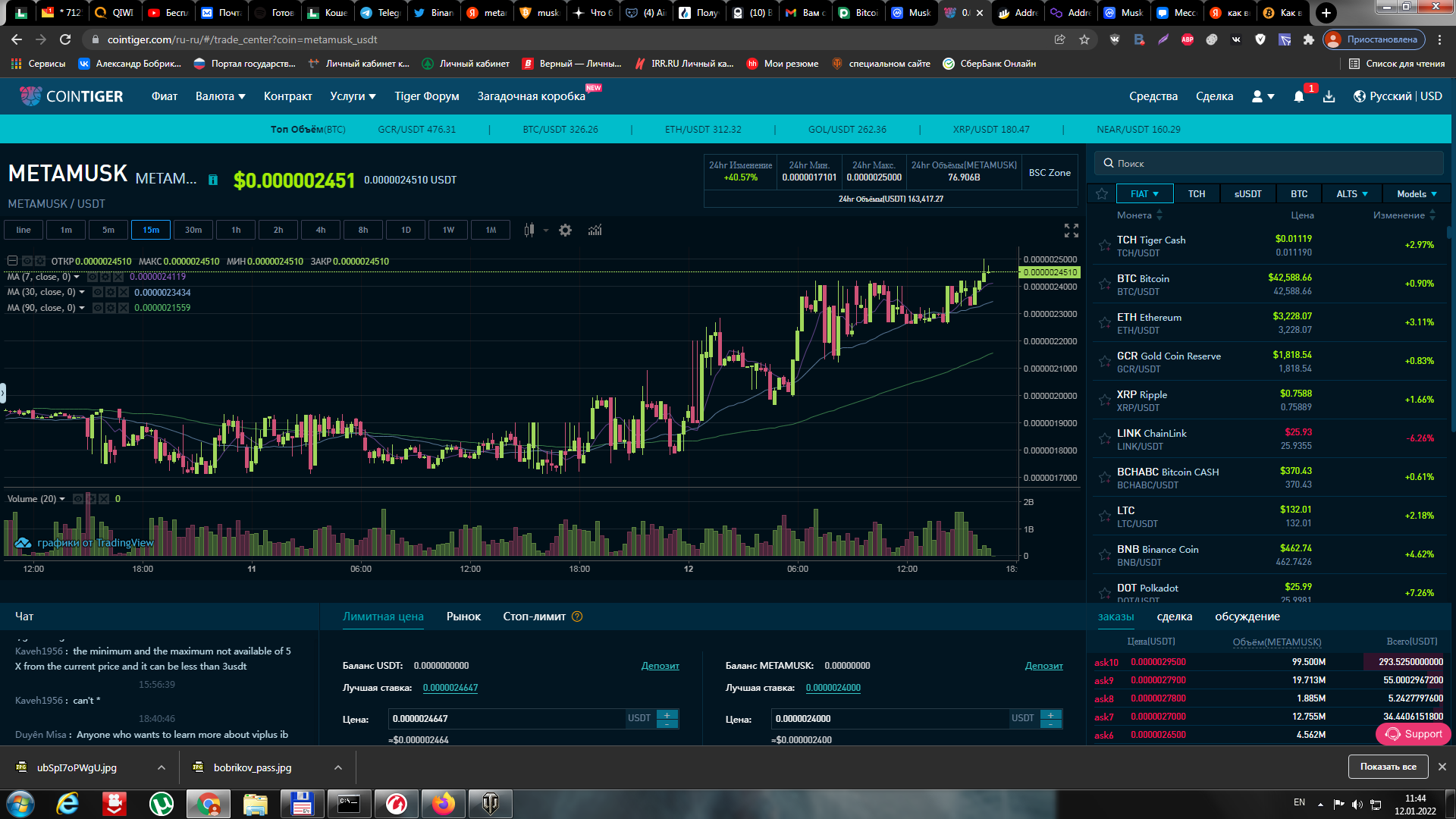Open Internet Explorer from the taskbar
1456x819 pixels.
[x=67, y=803]
